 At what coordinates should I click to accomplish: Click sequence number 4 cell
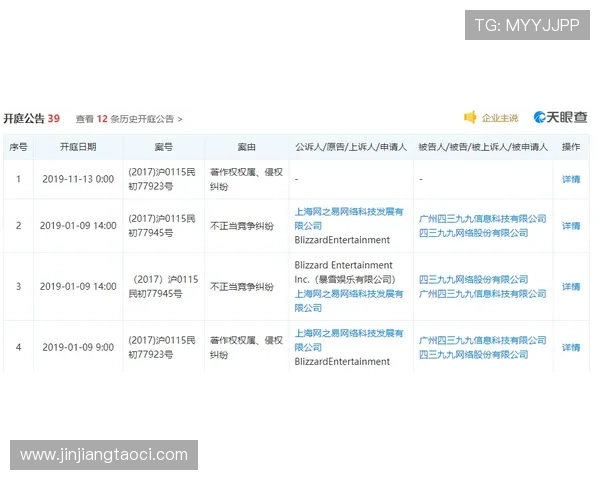(x=18, y=348)
